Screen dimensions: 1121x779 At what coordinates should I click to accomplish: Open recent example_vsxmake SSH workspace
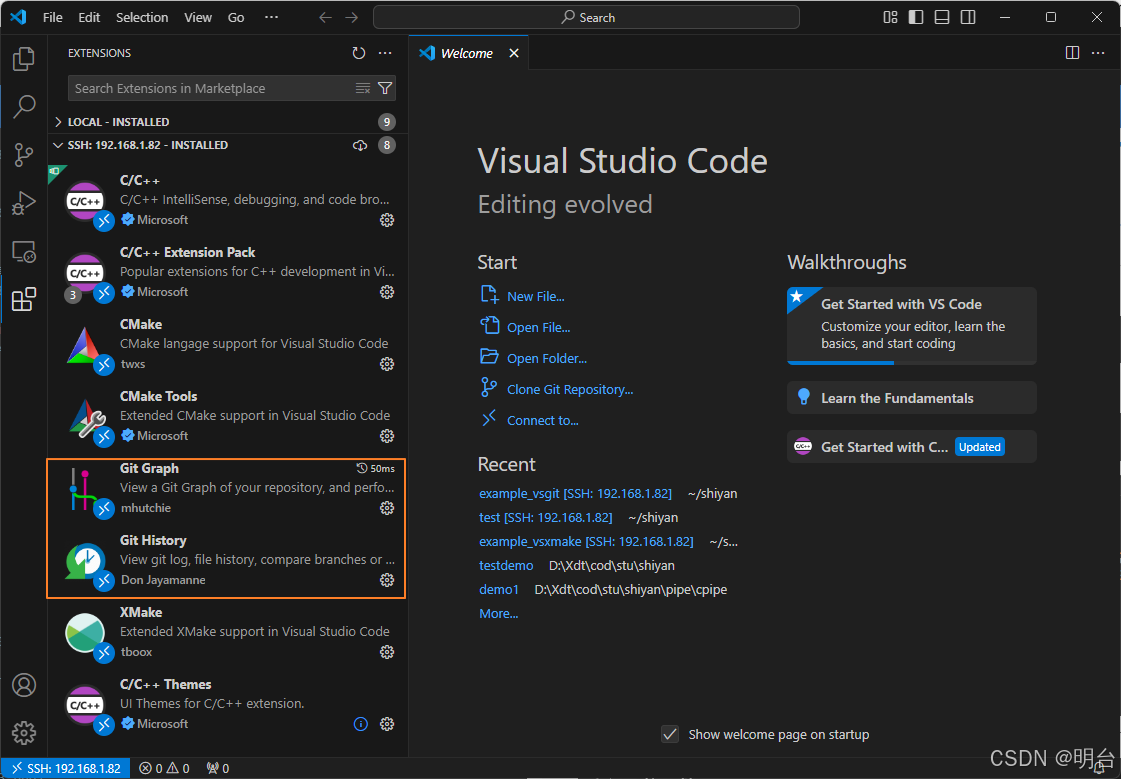(x=586, y=542)
